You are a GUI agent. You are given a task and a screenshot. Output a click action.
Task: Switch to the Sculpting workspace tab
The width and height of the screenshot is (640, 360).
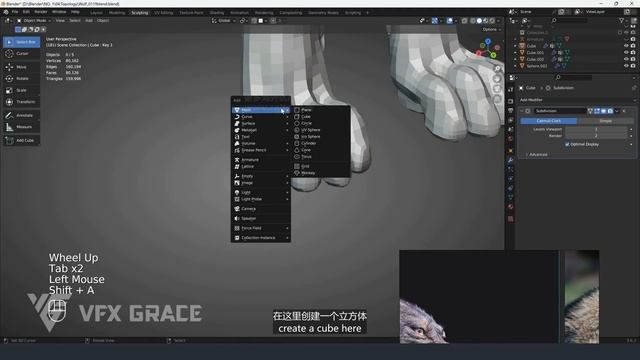point(140,13)
